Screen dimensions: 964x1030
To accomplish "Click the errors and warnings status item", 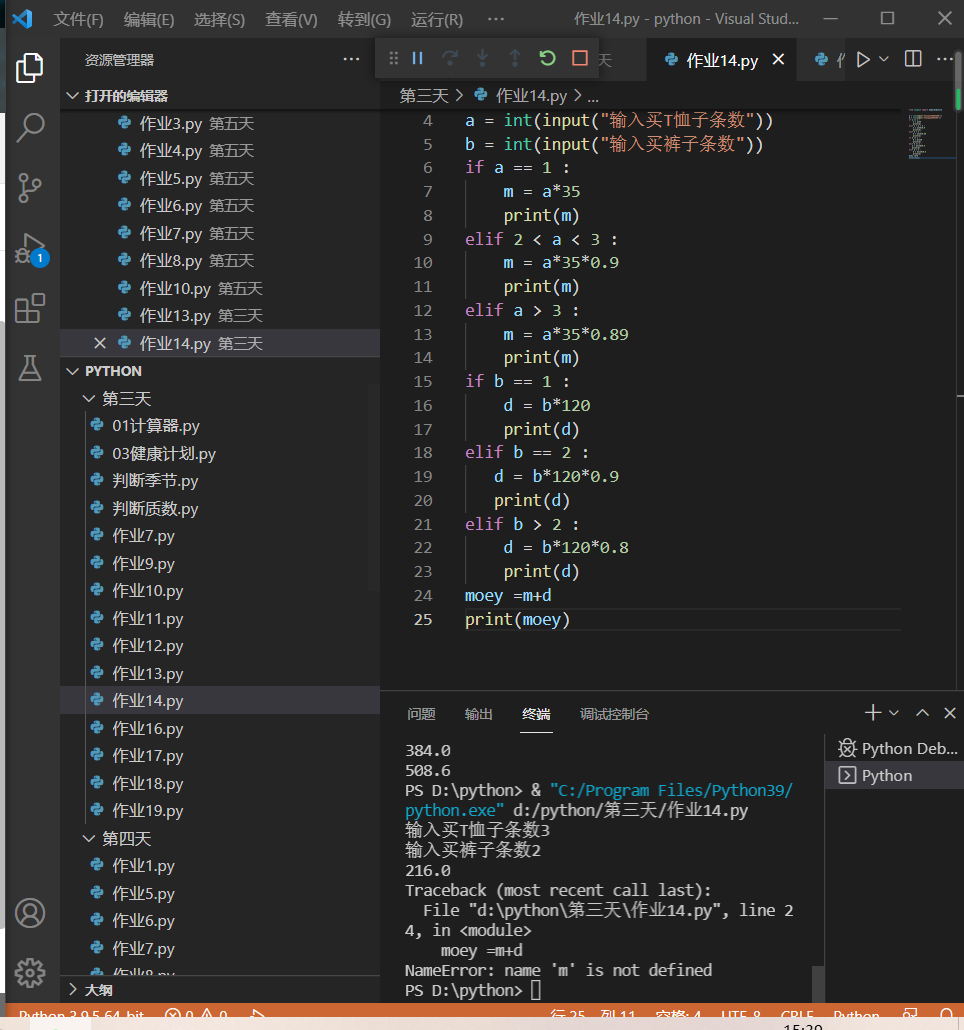I will (196, 1015).
